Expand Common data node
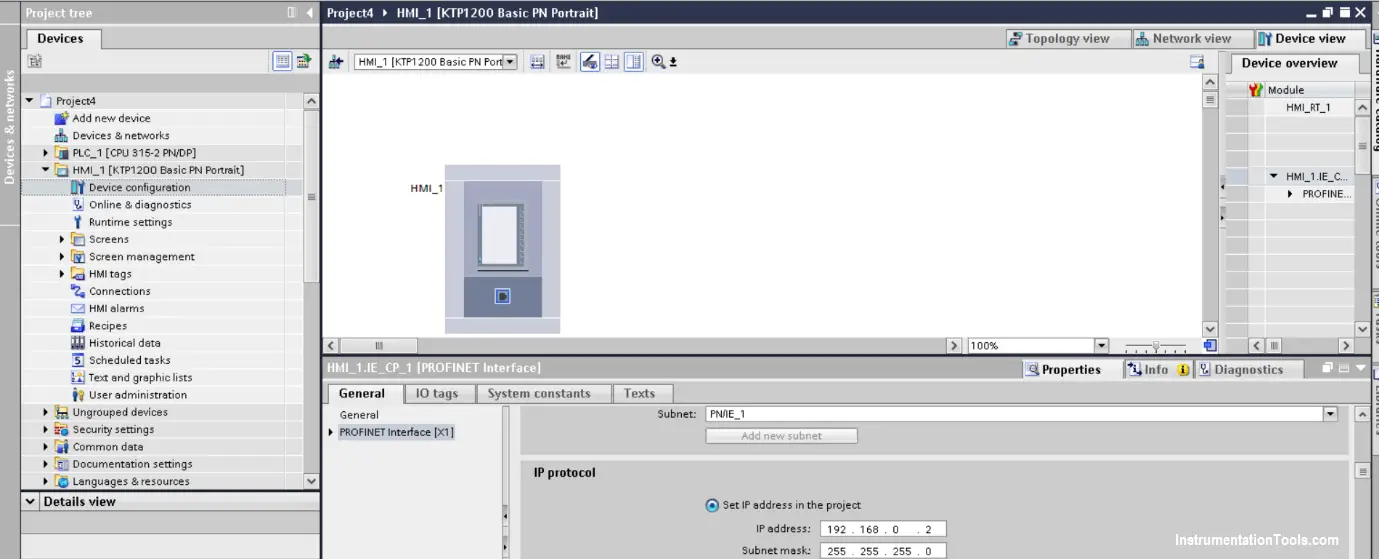Image resolution: width=1379 pixels, height=559 pixels. click(46, 447)
